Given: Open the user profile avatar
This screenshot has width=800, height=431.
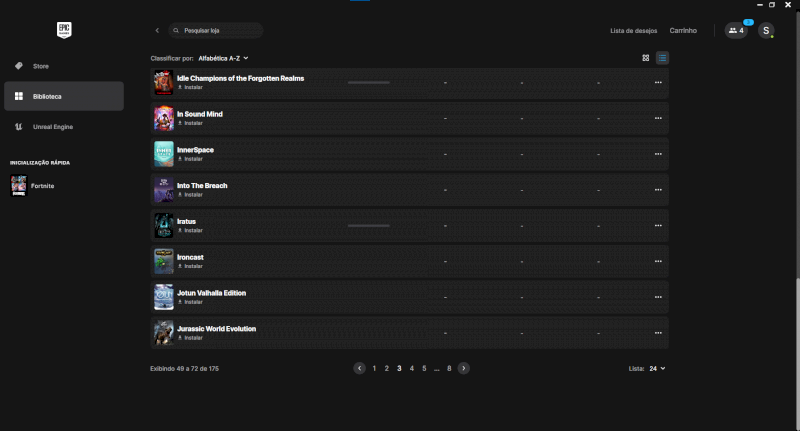Looking at the screenshot, I should pos(766,31).
